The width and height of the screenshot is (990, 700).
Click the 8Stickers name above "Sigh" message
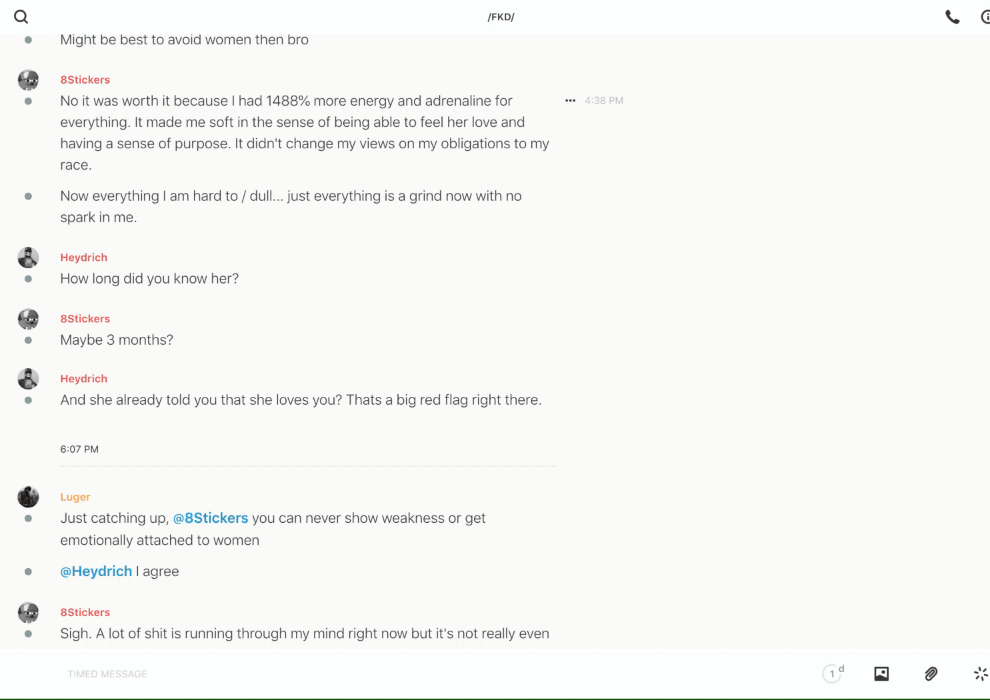(85, 612)
